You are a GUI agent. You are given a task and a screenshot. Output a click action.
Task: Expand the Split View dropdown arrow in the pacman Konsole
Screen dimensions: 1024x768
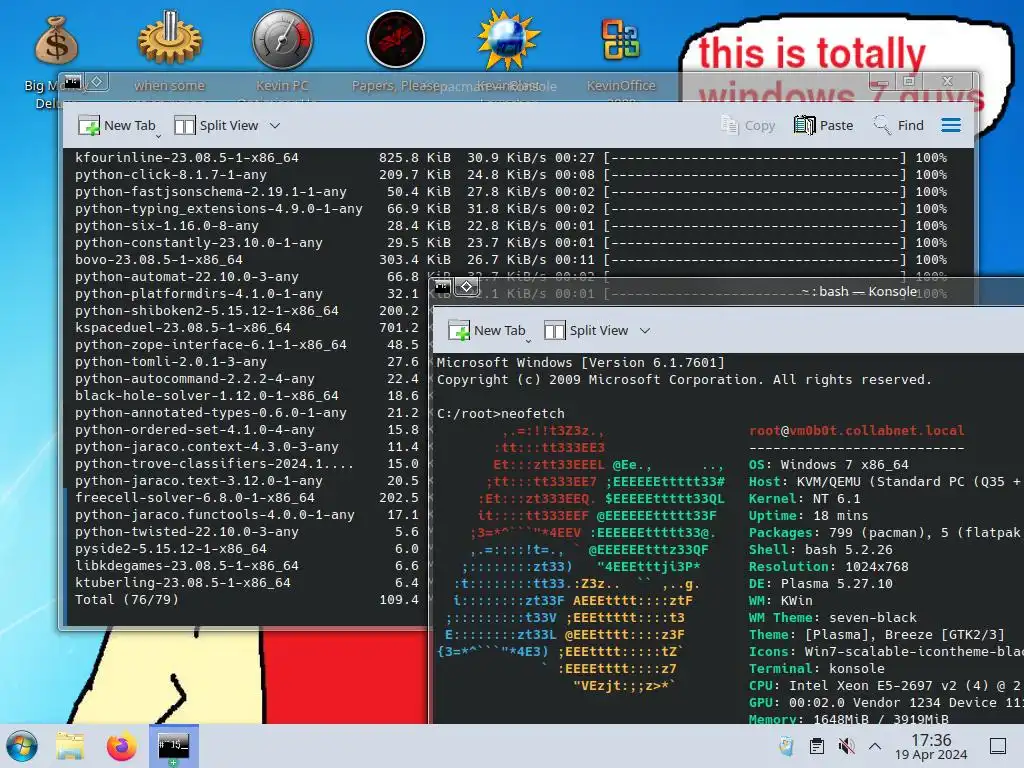point(275,125)
